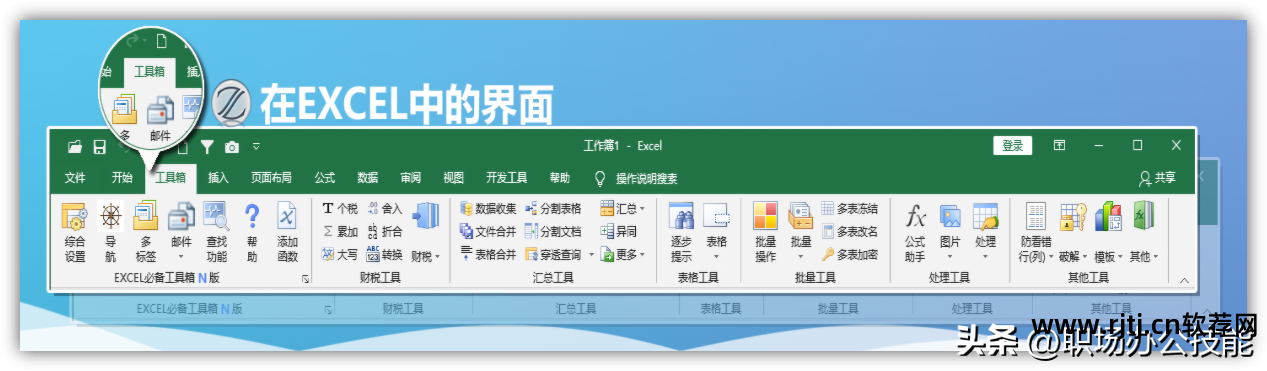Click the 多表加密 encrypt sheets tool
The height and width of the screenshot is (371, 1267).
[x=850, y=254]
